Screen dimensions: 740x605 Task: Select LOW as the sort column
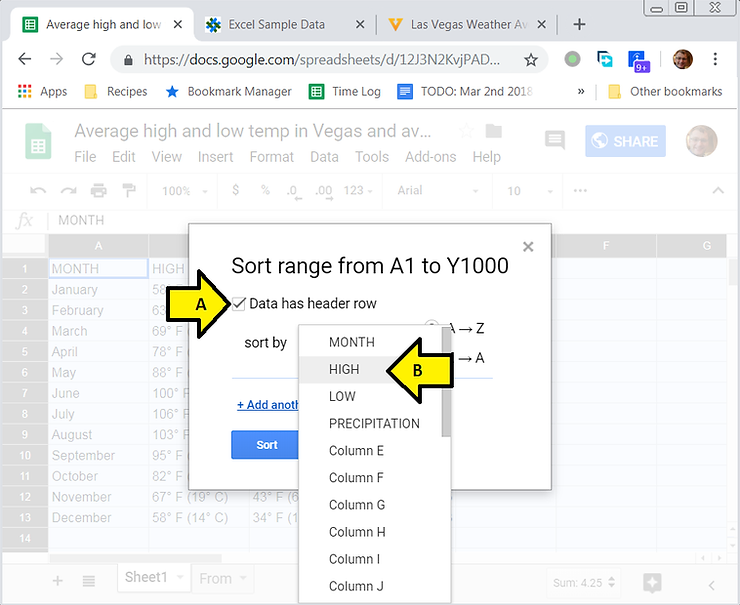point(342,396)
